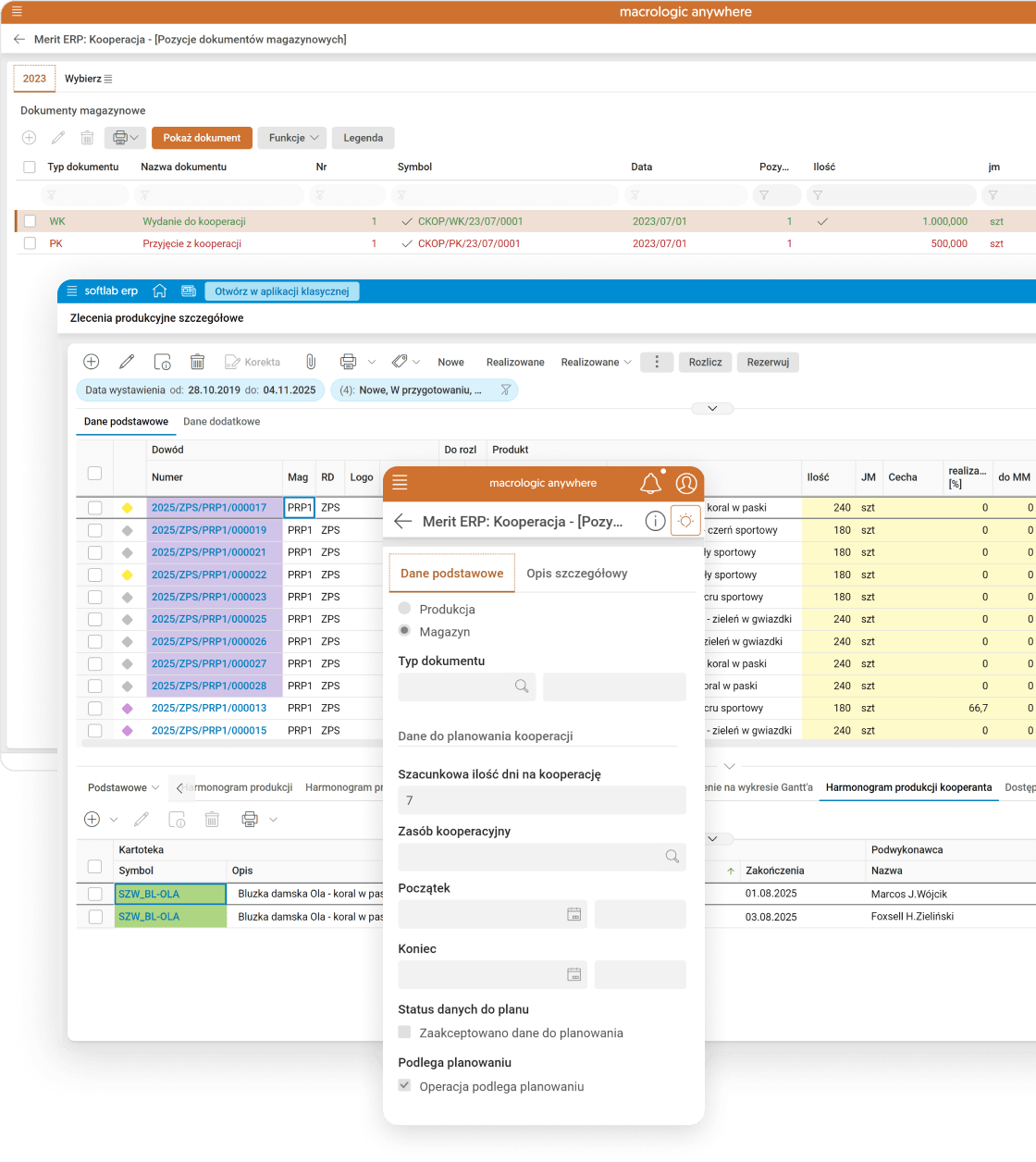Tick checkbox for WK document row

coord(30,221)
